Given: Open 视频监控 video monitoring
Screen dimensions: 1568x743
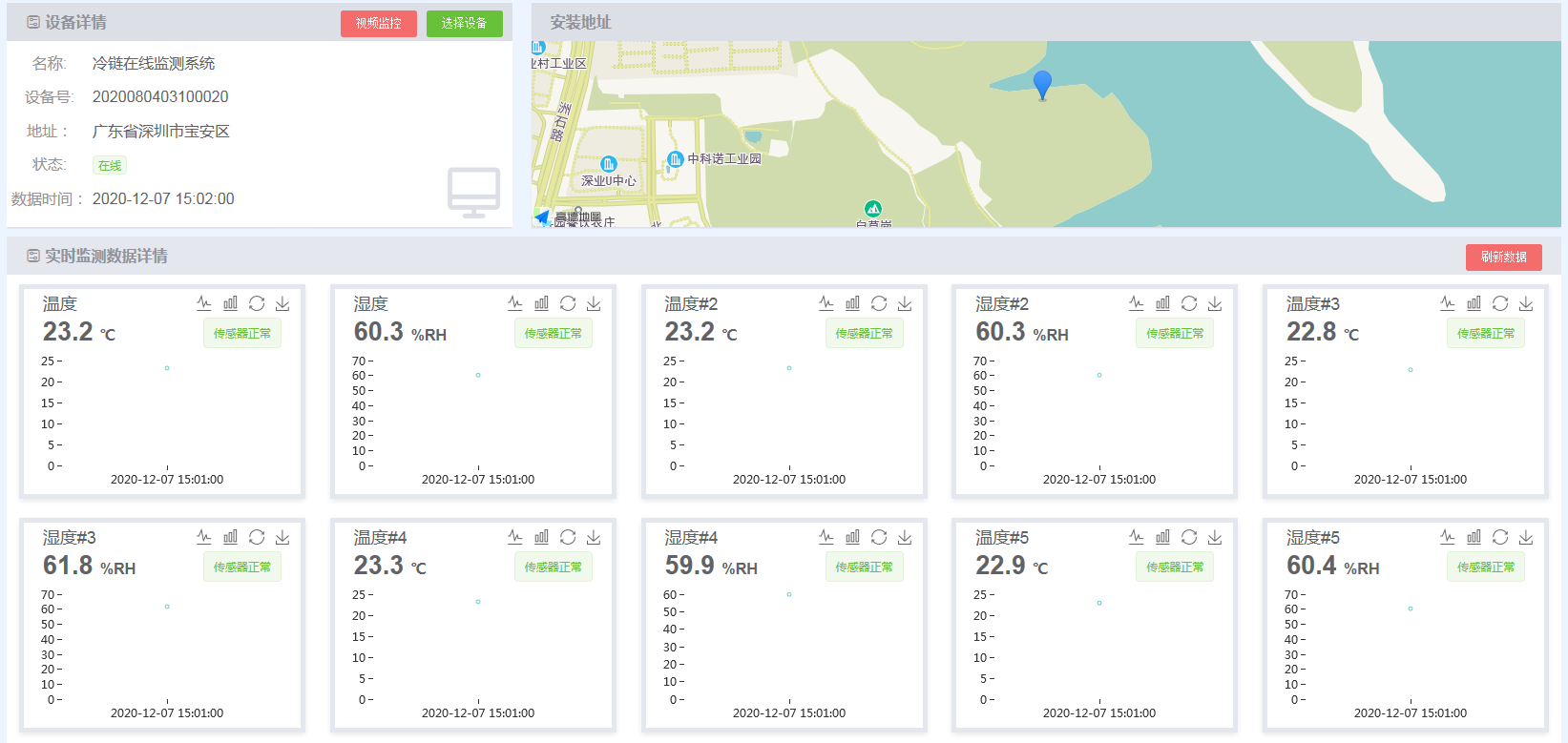Looking at the screenshot, I should tap(379, 23).
